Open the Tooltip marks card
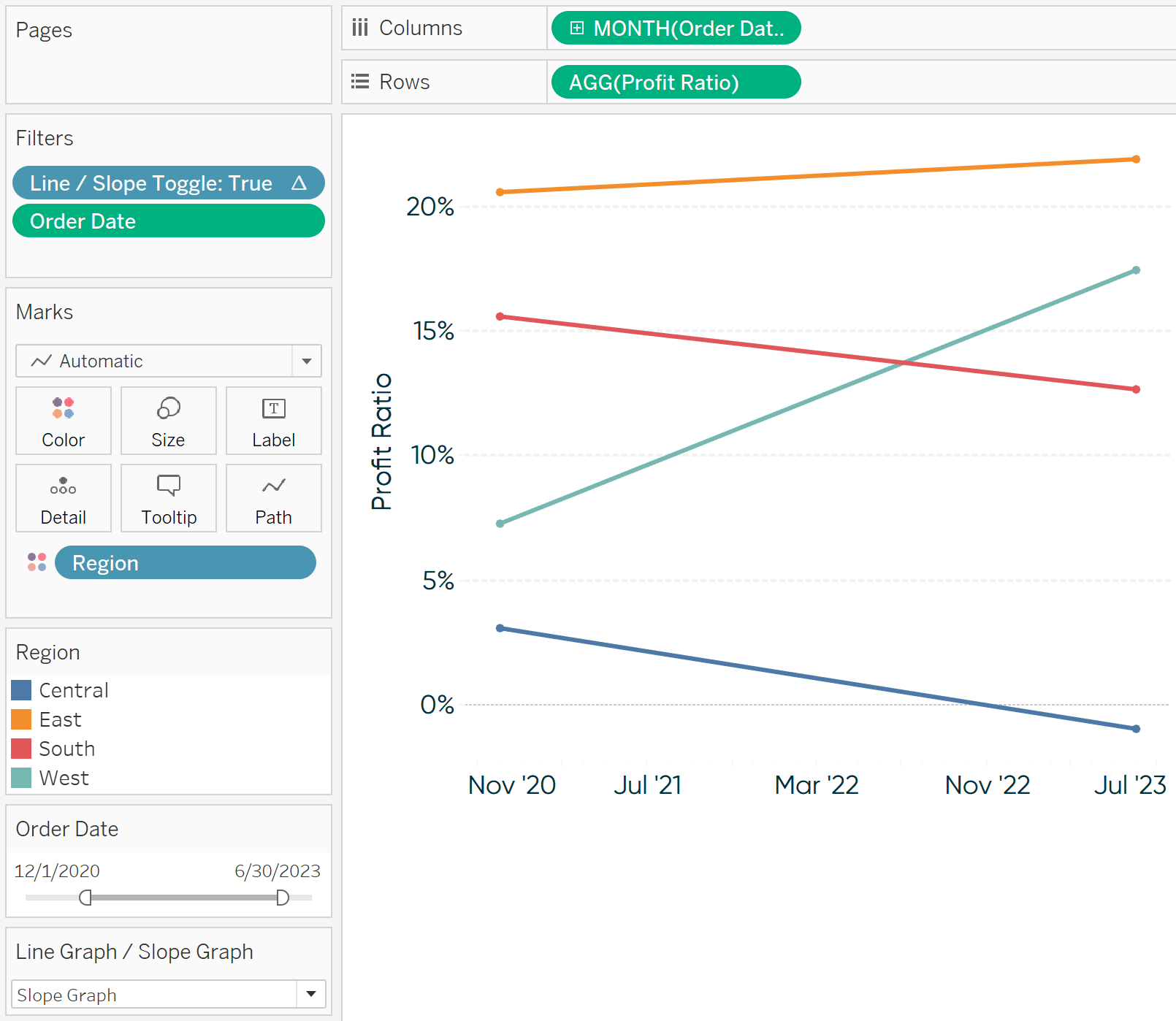Image resolution: width=1176 pixels, height=1021 pixels. coord(169,498)
